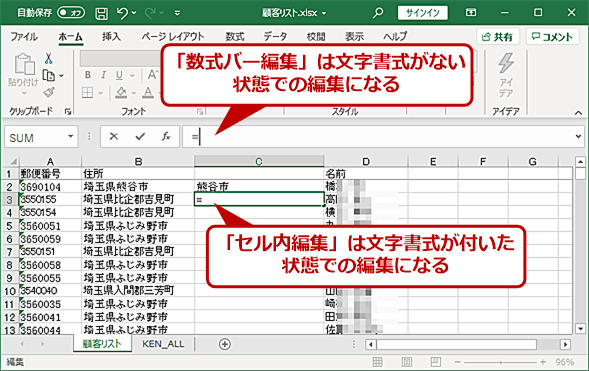This screenshot has height=371, width=589.
Task: Open the データ ribbon tab
Action: point(275,36)
